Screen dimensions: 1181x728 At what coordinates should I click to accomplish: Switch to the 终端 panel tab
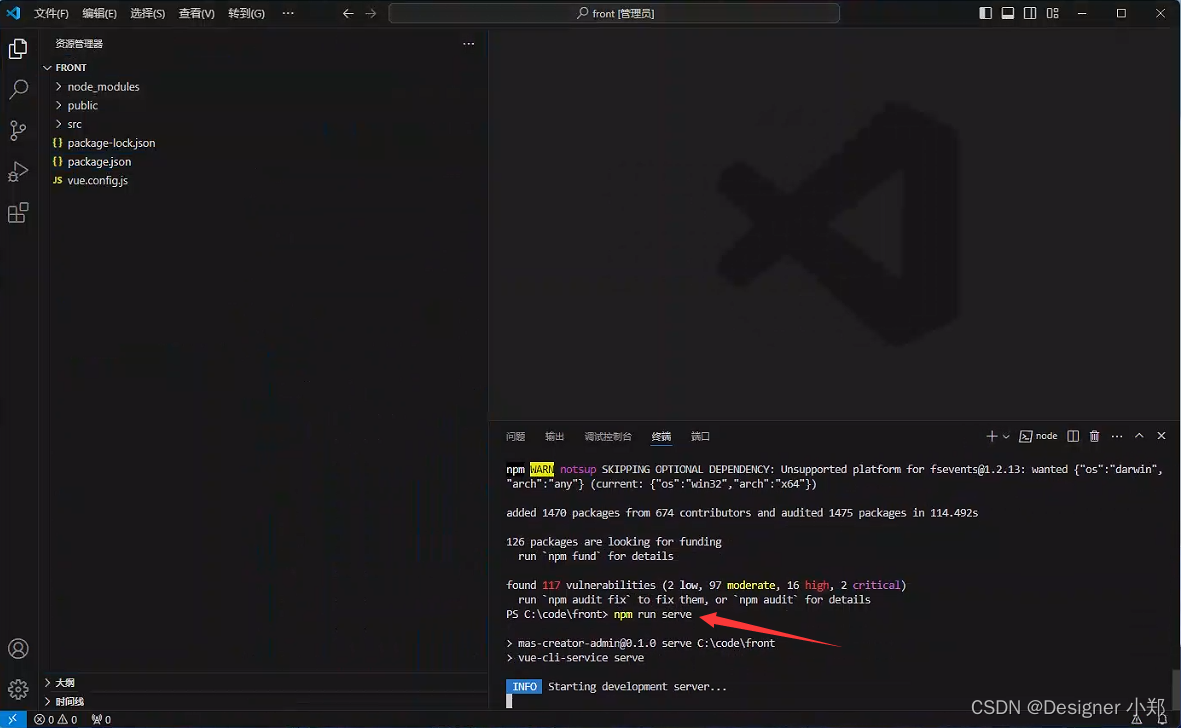(661, 437)
